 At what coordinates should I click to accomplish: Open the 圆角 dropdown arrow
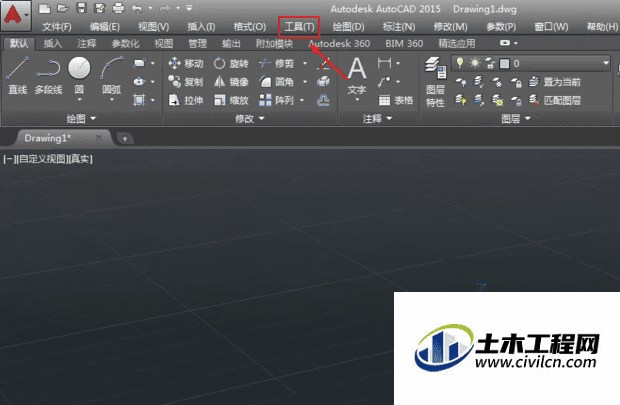pos(305,82)
